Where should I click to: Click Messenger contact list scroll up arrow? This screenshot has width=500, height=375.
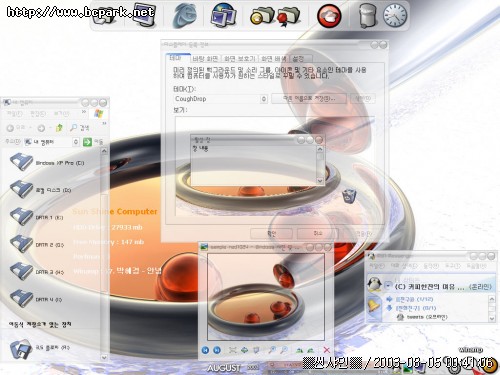pos(492,299)
